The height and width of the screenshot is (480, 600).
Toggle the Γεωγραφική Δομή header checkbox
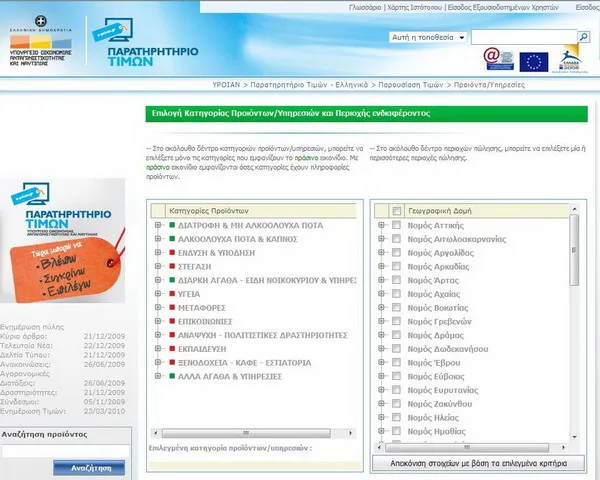pyautogui.click(x=397, y=211)
